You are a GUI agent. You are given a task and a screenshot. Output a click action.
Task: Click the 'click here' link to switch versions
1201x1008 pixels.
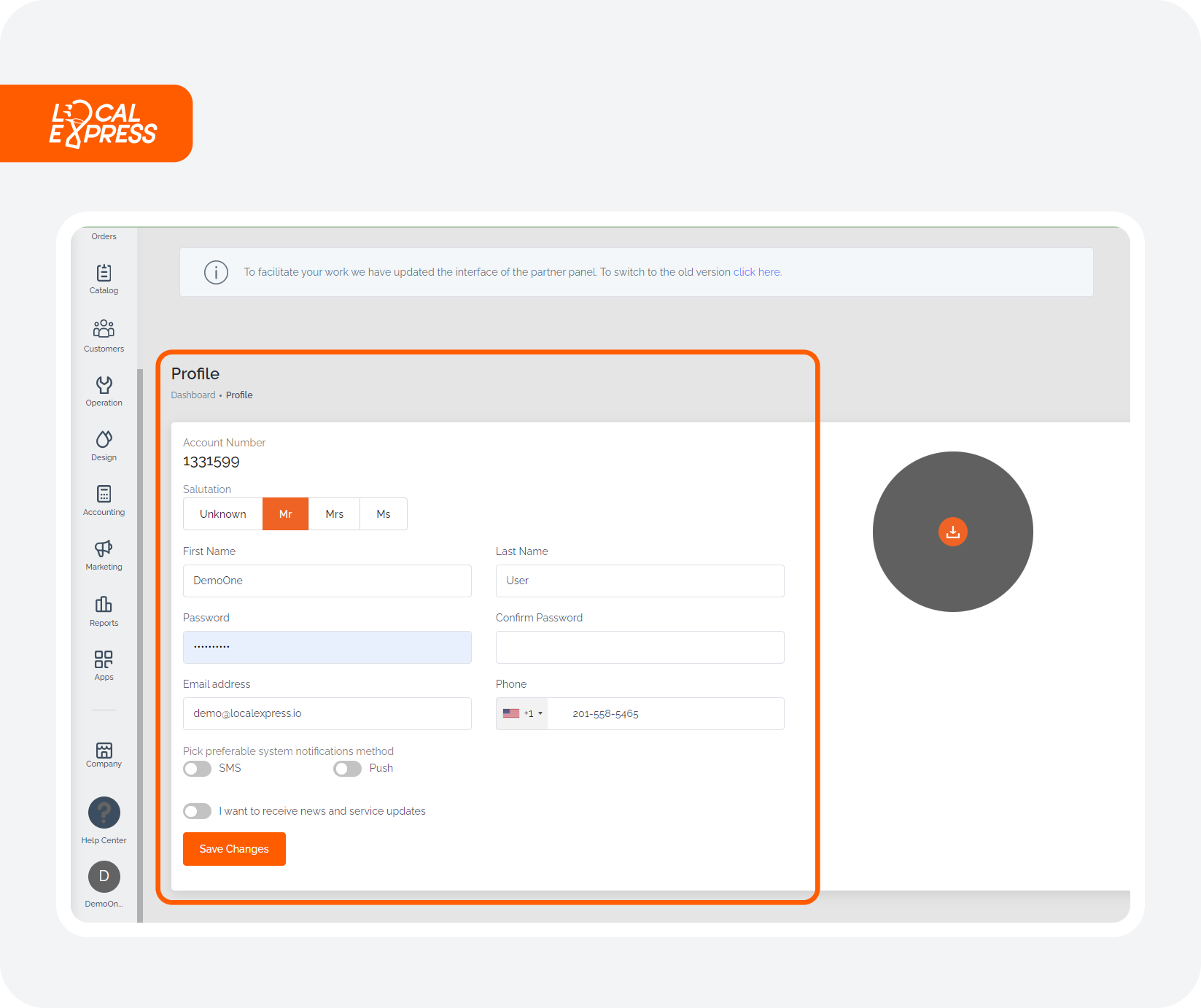756,271
